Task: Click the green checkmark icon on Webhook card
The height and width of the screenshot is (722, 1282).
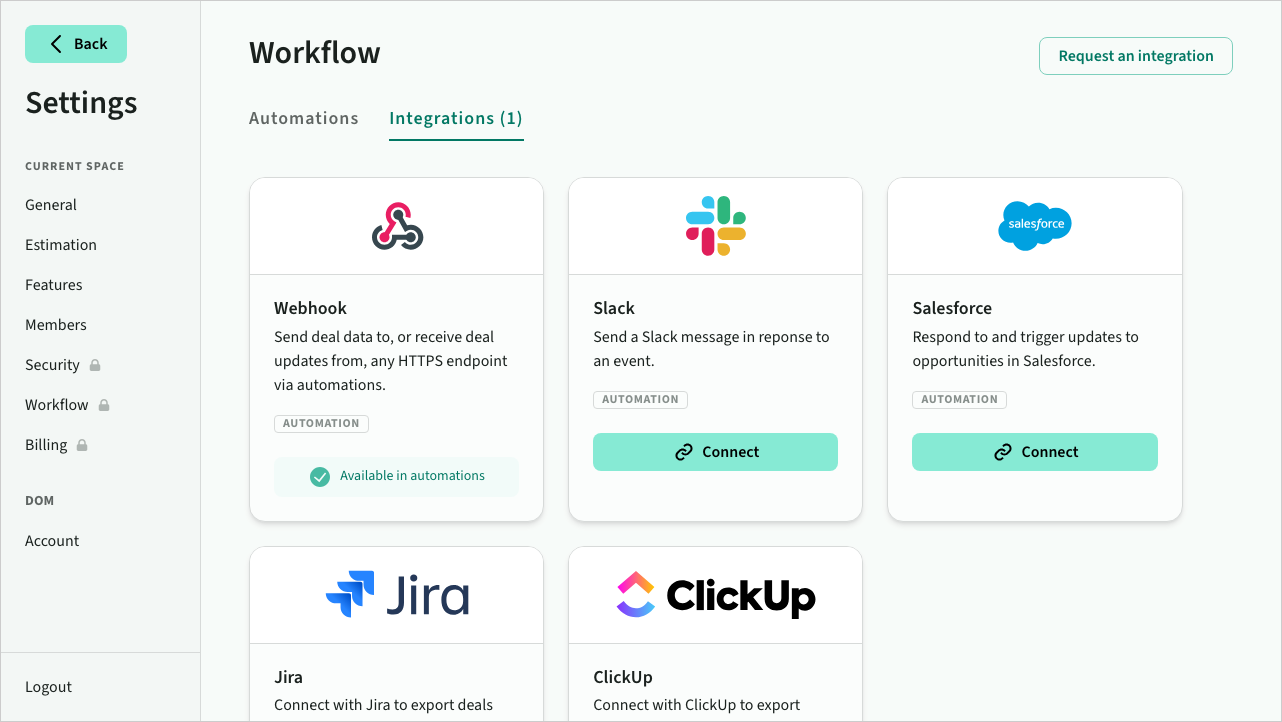Action: [x=320, y=477]
